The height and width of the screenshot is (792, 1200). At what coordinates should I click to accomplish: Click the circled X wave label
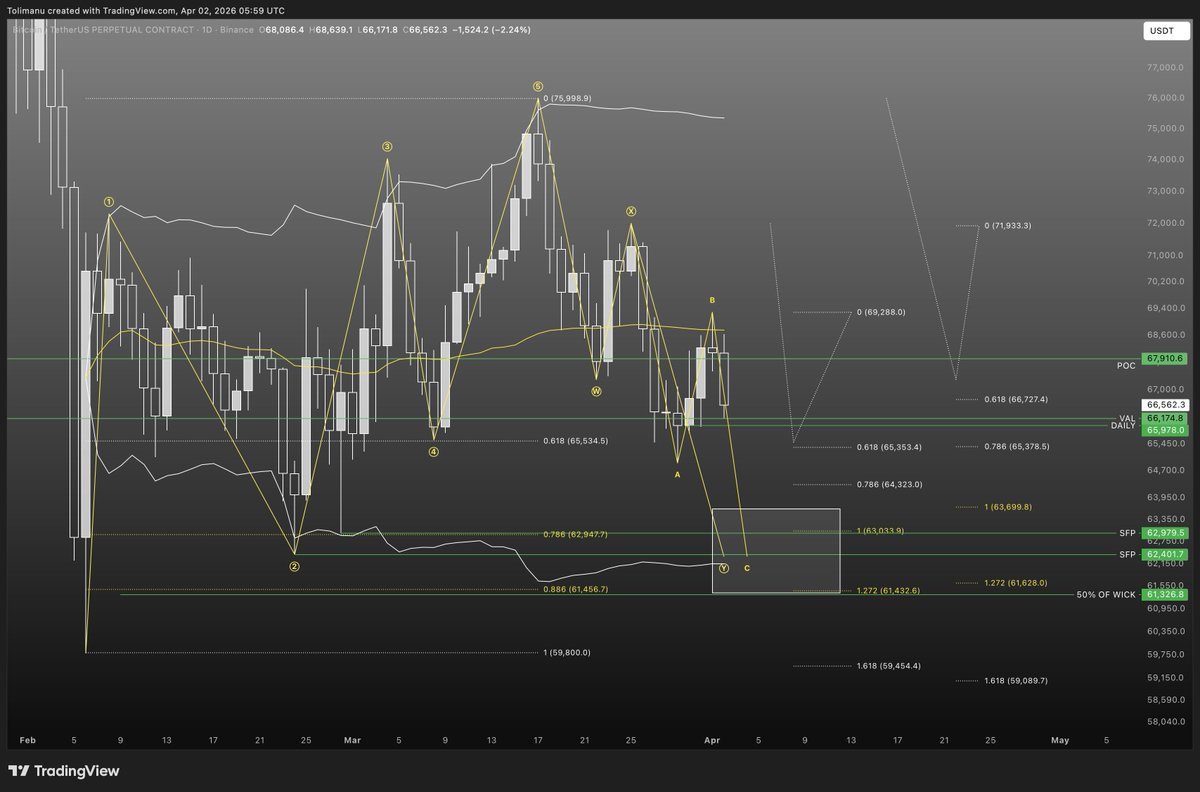click(631, 211)
